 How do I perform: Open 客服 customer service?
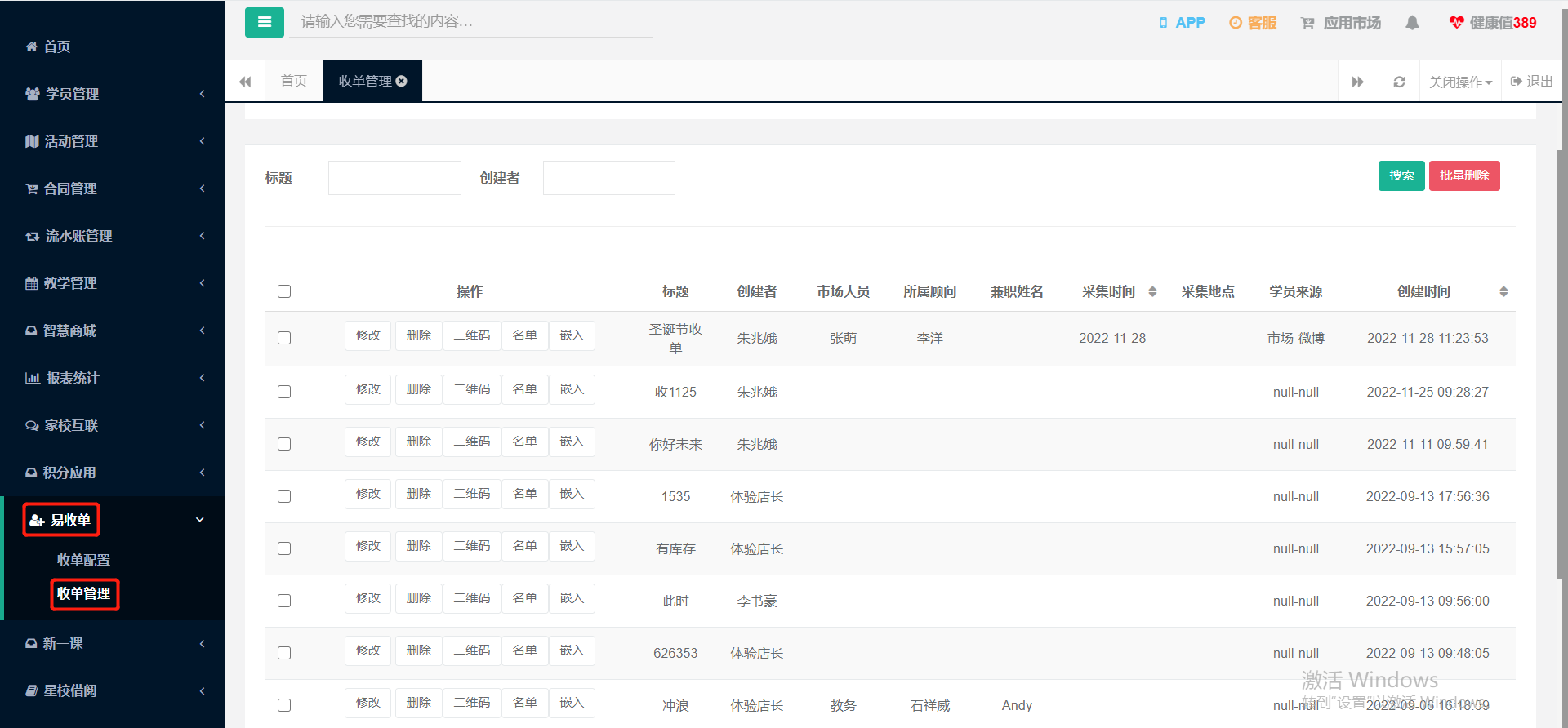(1253, 23)
